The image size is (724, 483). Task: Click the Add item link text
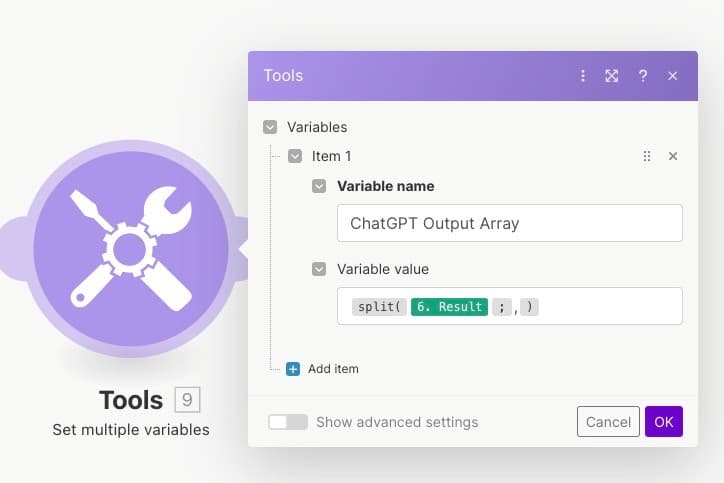point(333,369)
